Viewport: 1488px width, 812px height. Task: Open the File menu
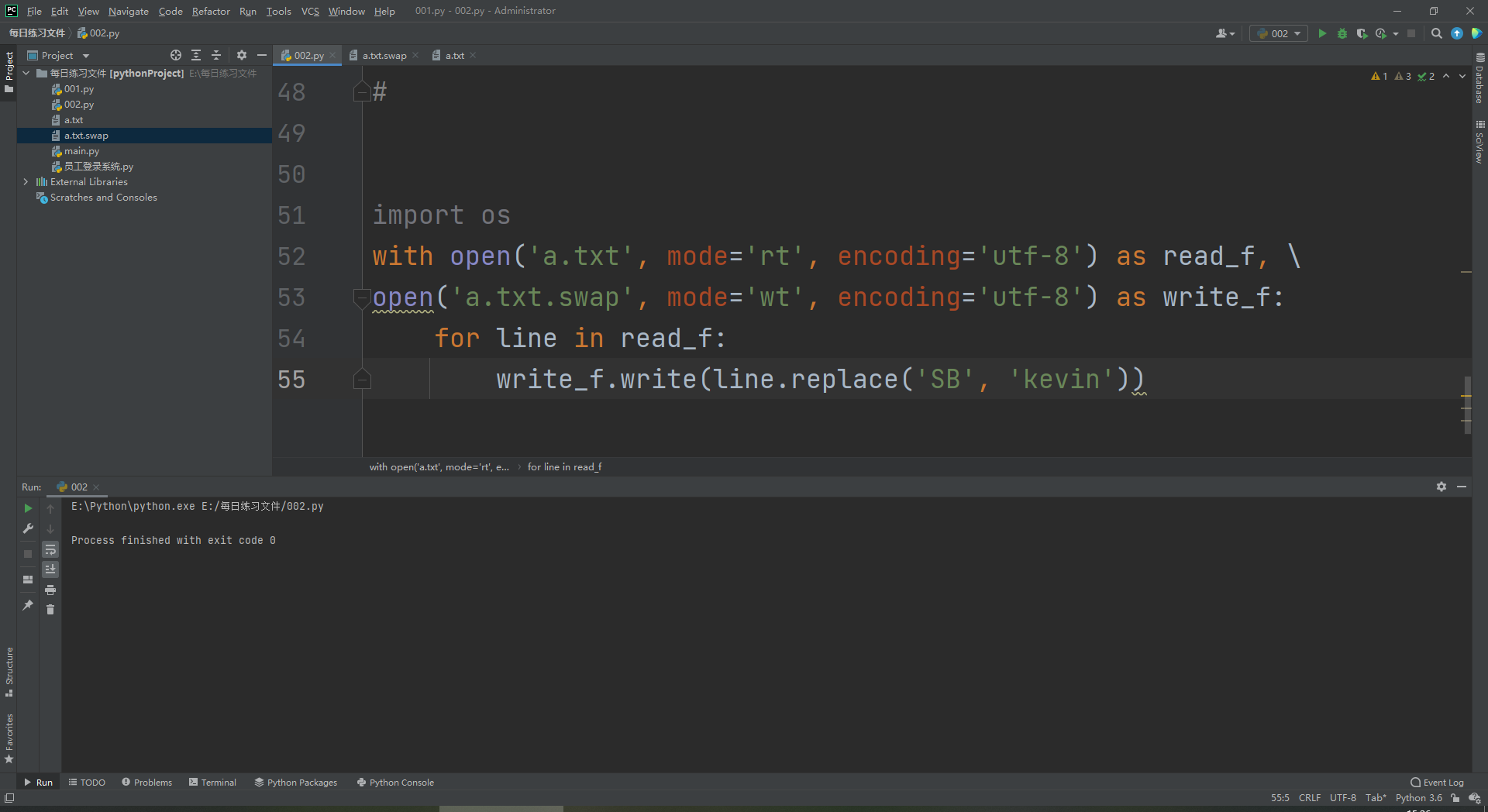point(34,11)
